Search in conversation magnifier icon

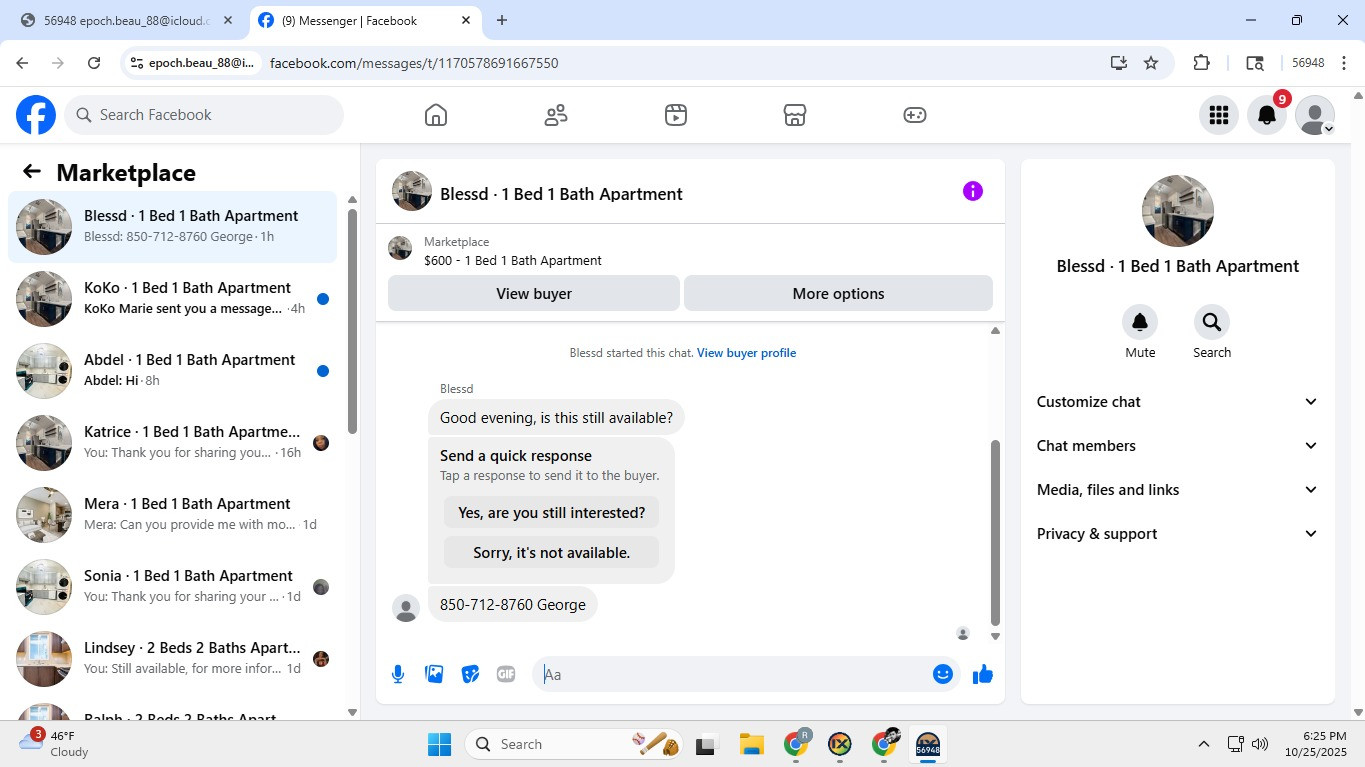tap(1212, 322)
